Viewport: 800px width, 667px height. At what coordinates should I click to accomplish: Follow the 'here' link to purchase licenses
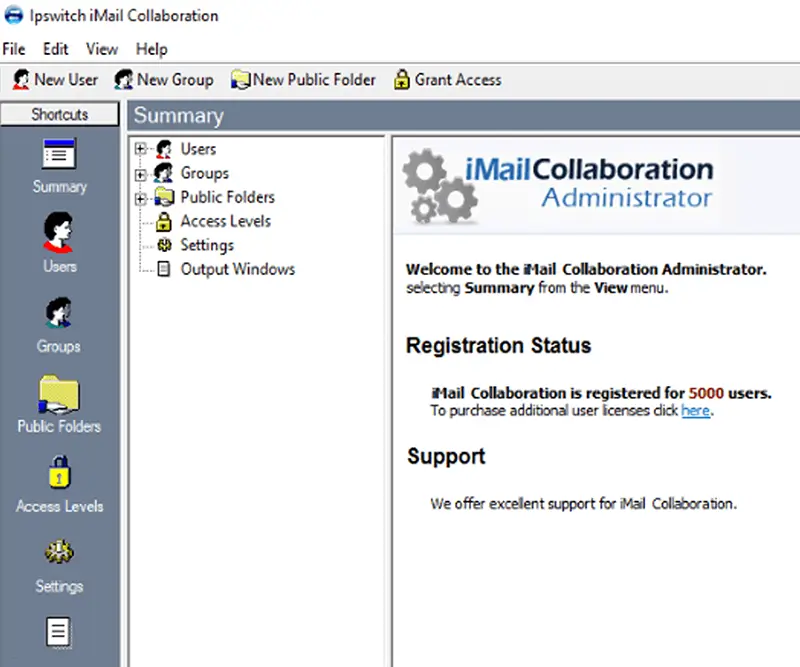click(x=695, y=411)
